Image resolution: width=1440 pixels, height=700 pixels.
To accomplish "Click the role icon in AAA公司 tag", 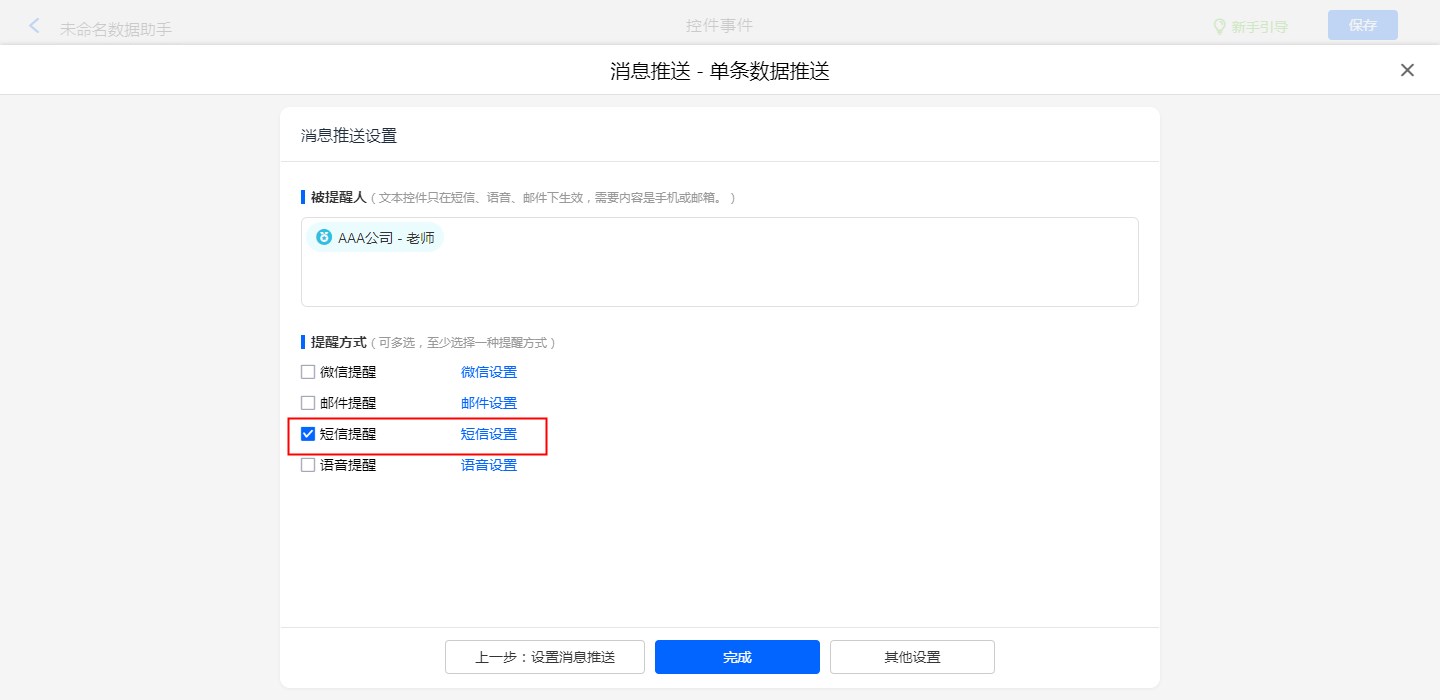I will tap(324, 238).
